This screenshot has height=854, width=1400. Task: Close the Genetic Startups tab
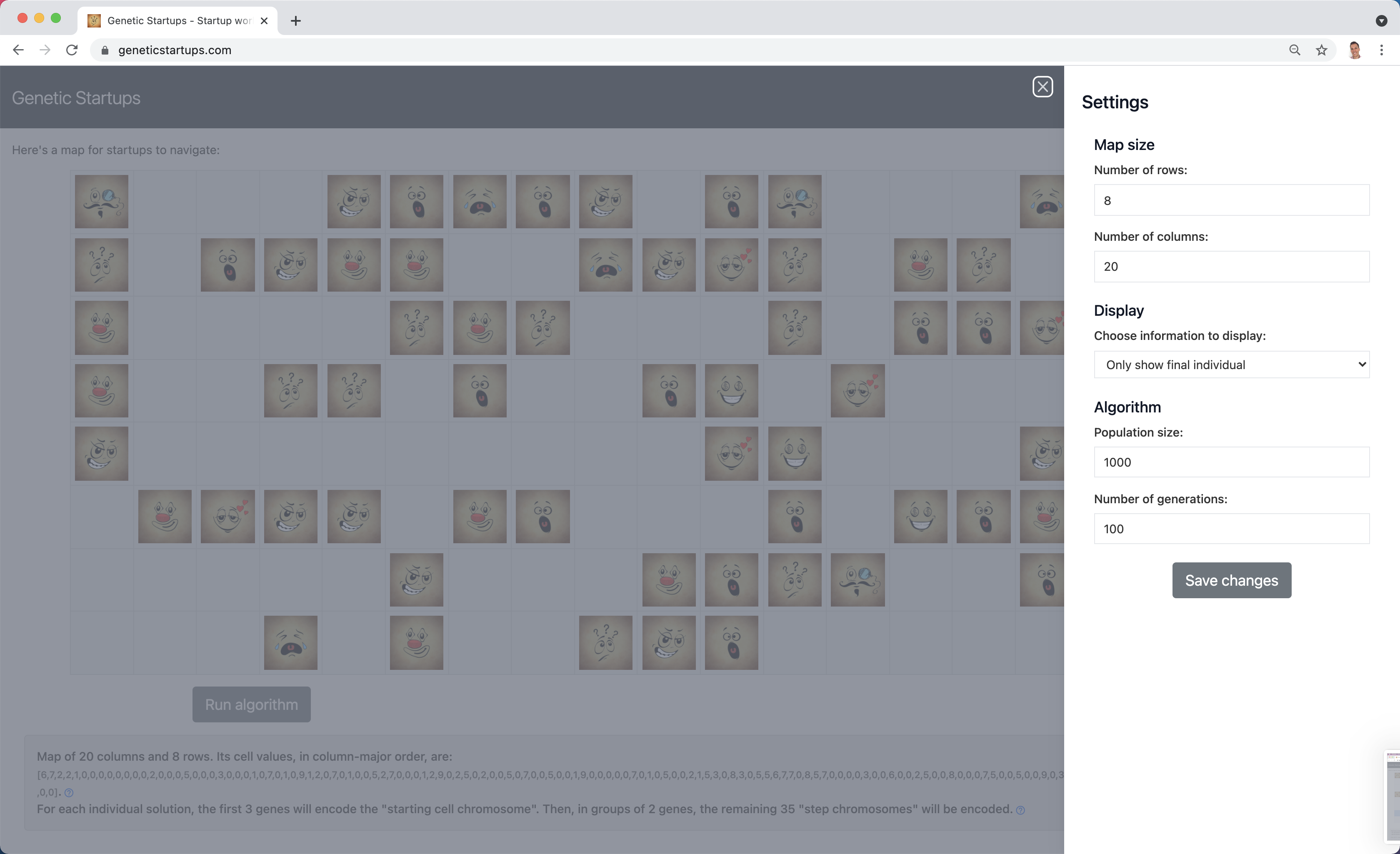264,21
